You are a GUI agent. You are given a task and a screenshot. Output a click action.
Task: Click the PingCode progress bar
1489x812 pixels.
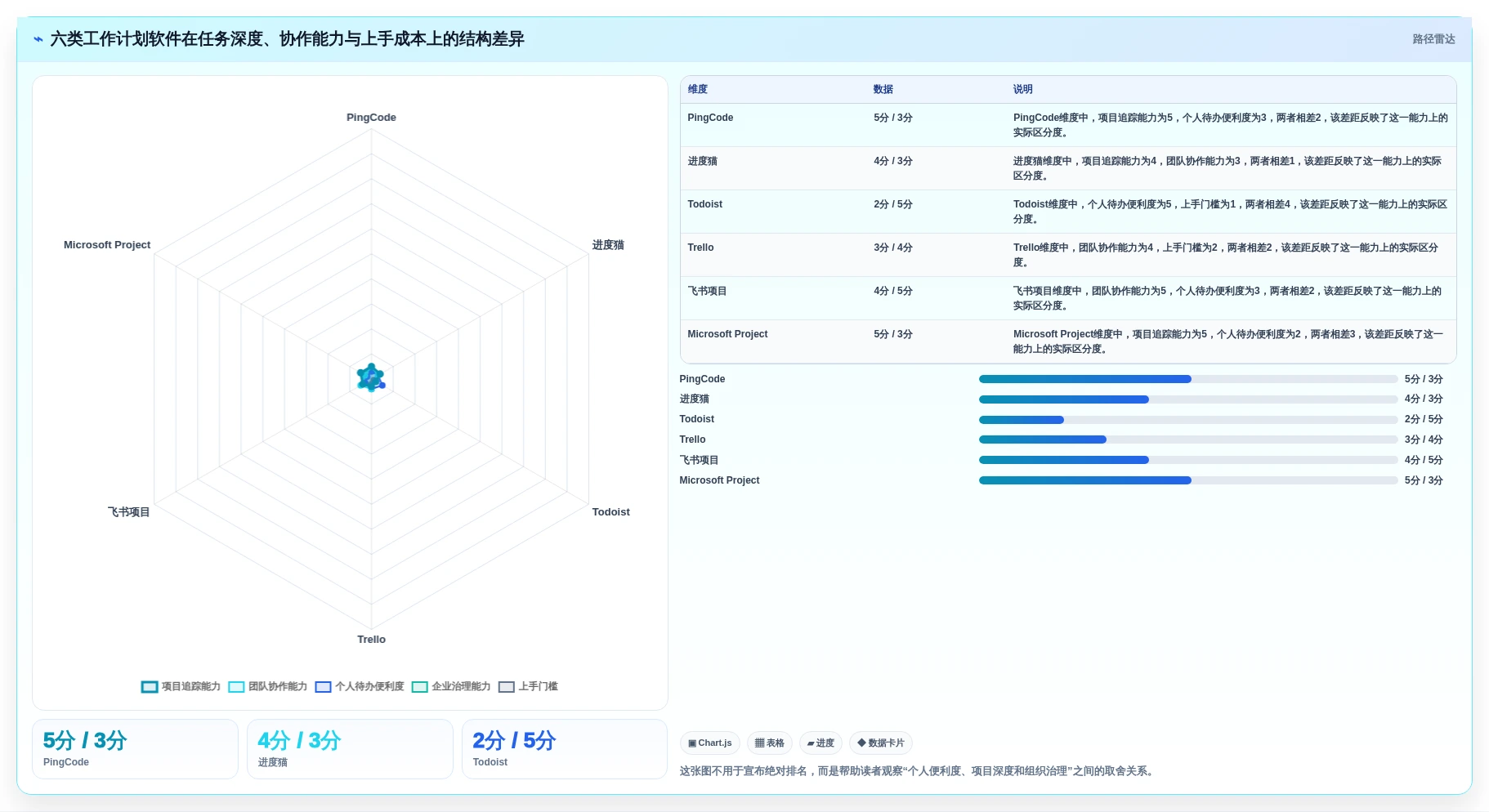coord(1188,379)
